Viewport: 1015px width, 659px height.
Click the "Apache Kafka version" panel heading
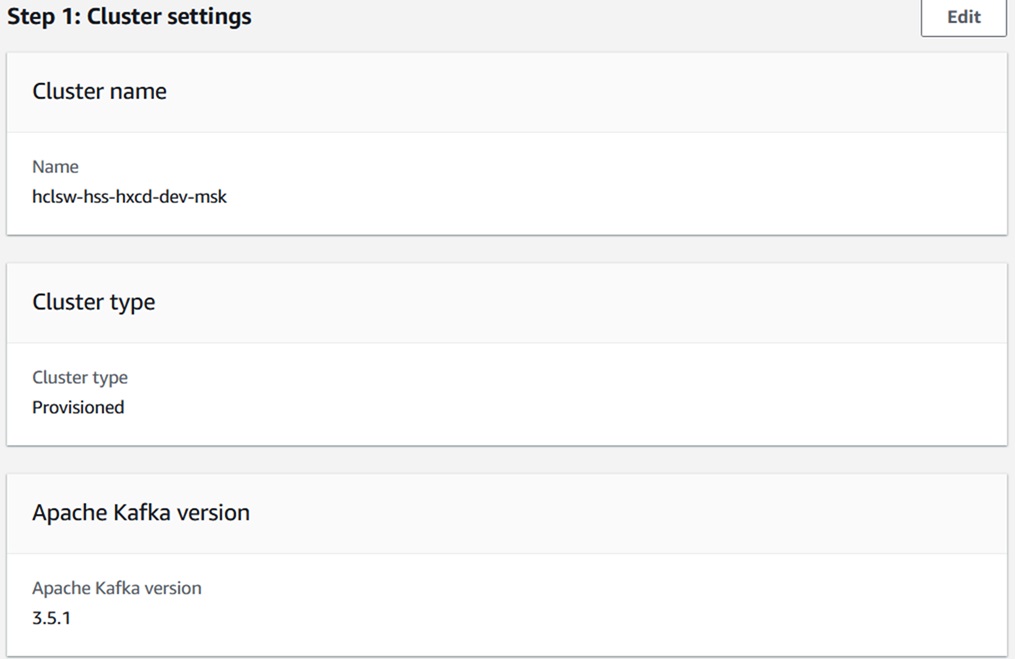pos(141,513)
